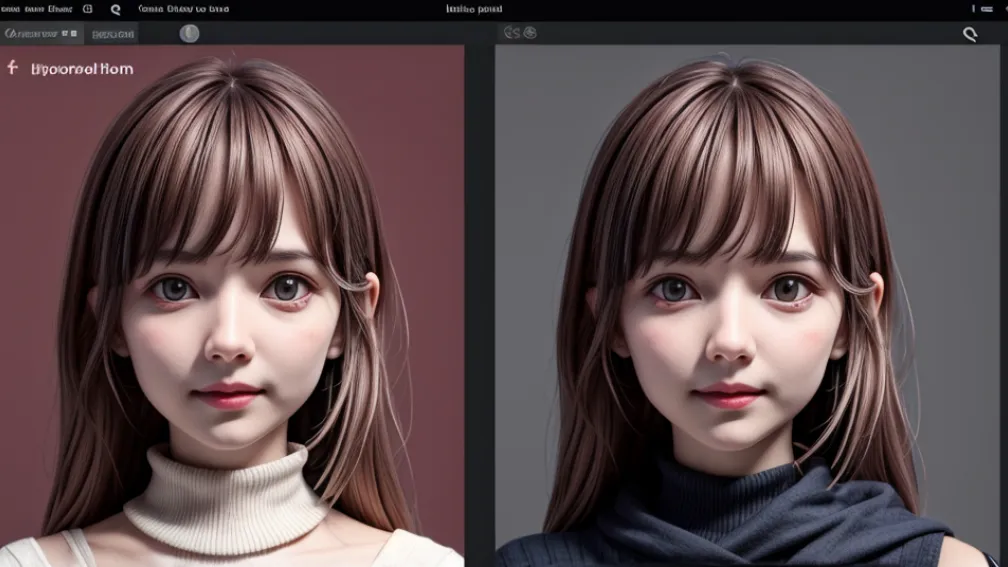
Task: Open the menu text right of the arrow icon
Action: pos(183,9)
